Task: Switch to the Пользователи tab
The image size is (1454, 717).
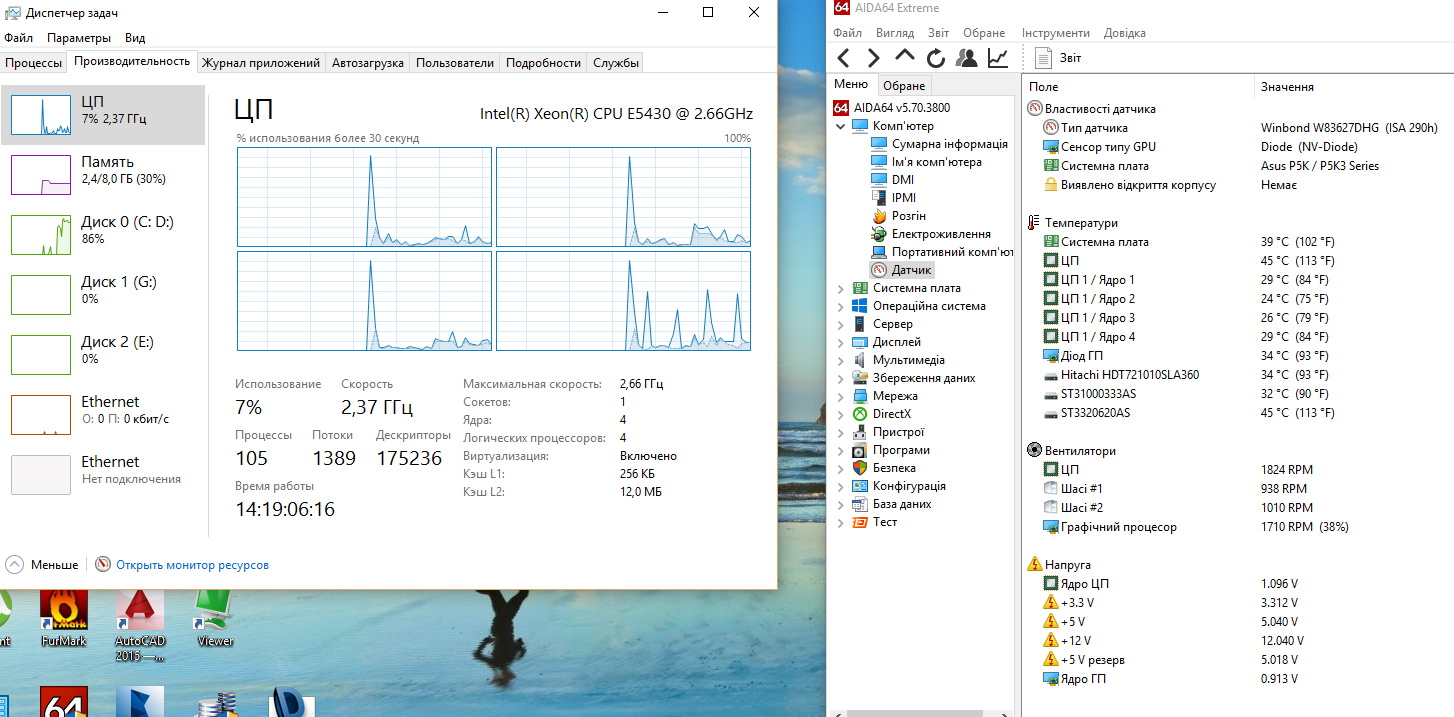Action: tap(455, 62)
